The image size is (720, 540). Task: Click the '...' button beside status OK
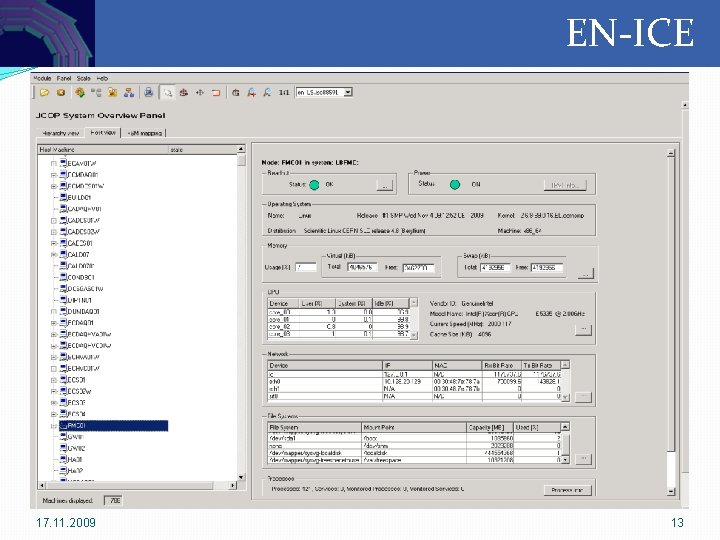click(385, 185)
